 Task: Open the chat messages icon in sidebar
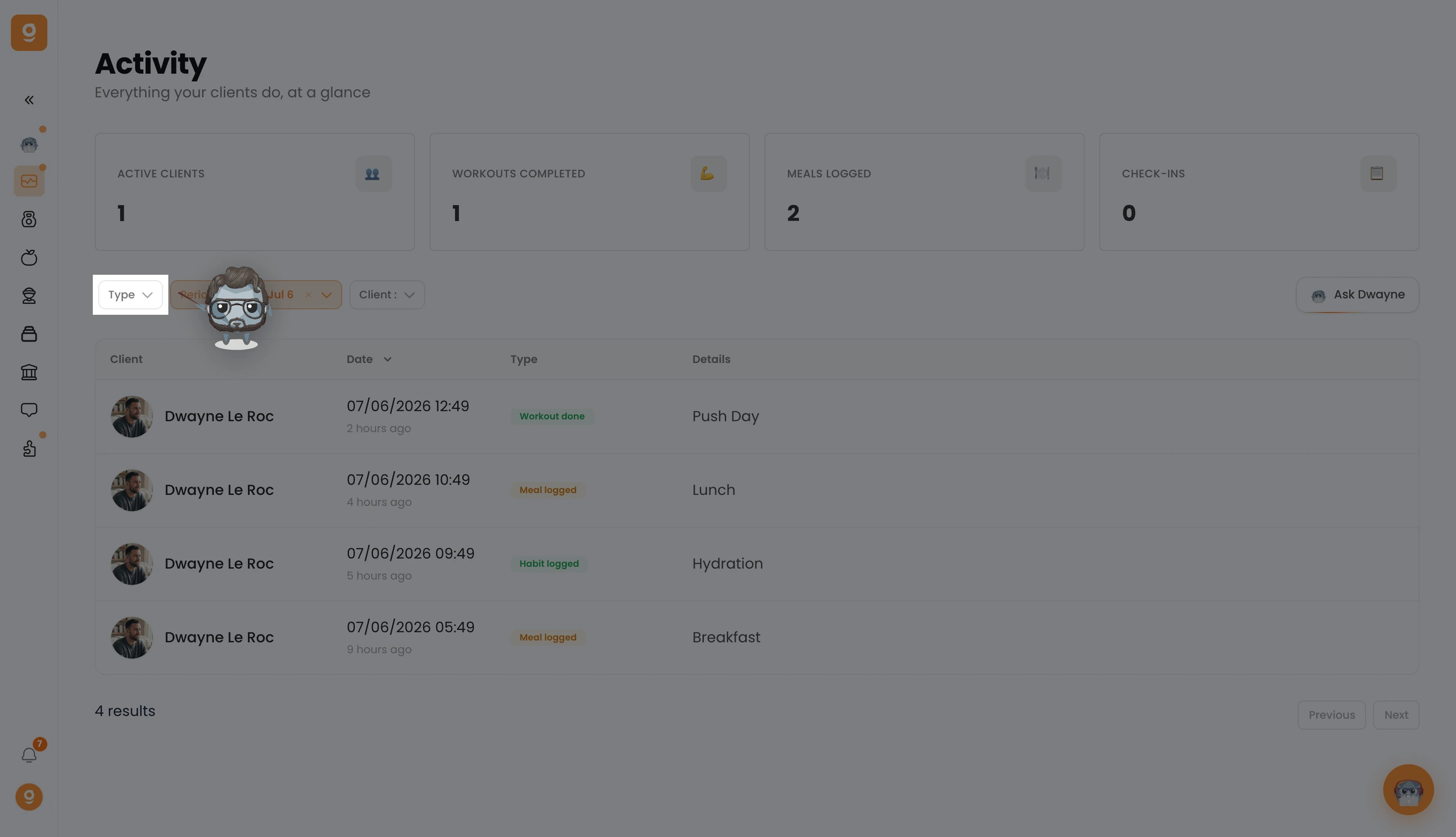click(x=29, y=411)
